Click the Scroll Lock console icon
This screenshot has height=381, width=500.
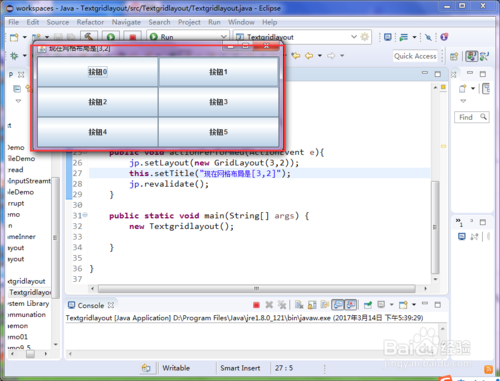tap(312, 305)
